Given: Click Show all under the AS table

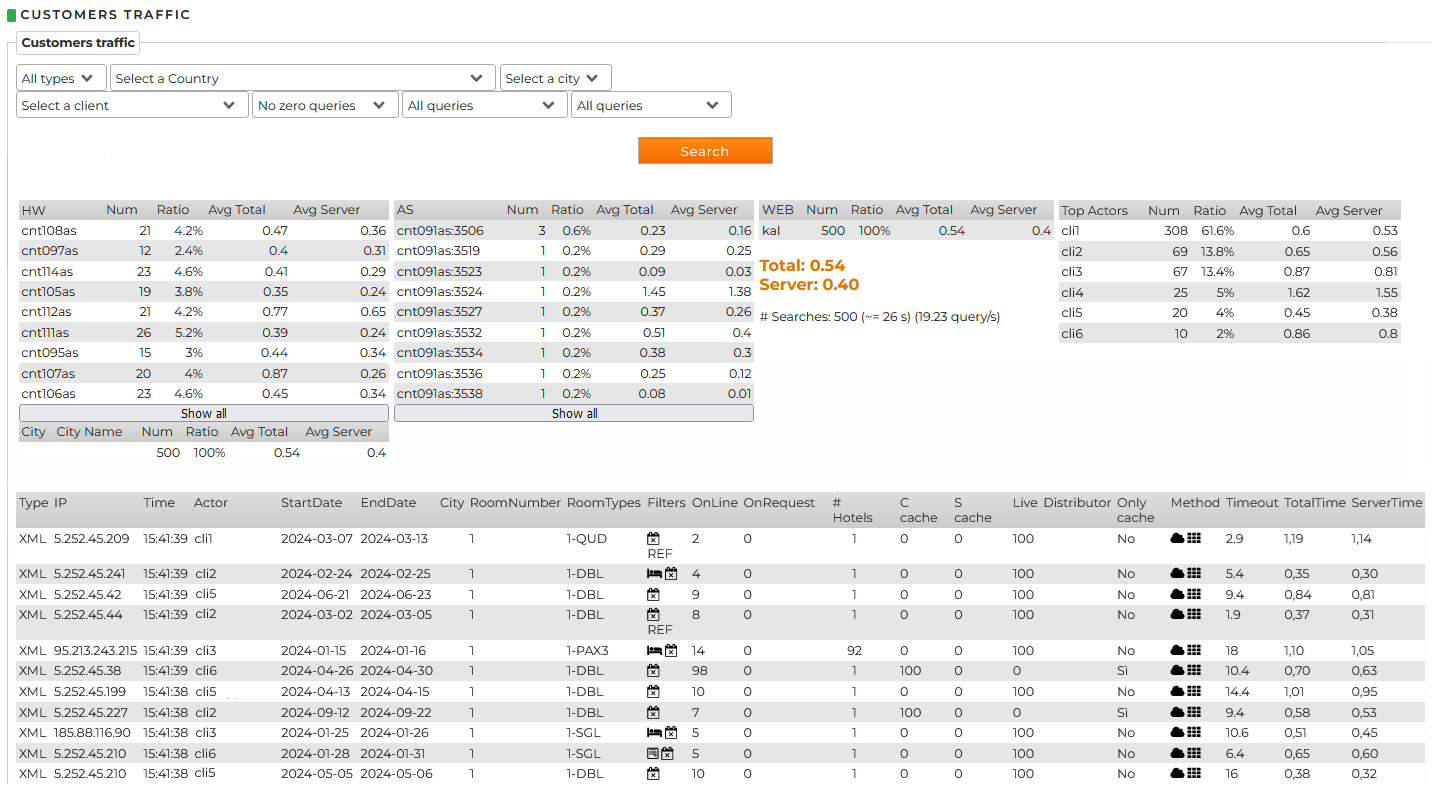Looking at the screenshot, I should [x=574, y=413].
